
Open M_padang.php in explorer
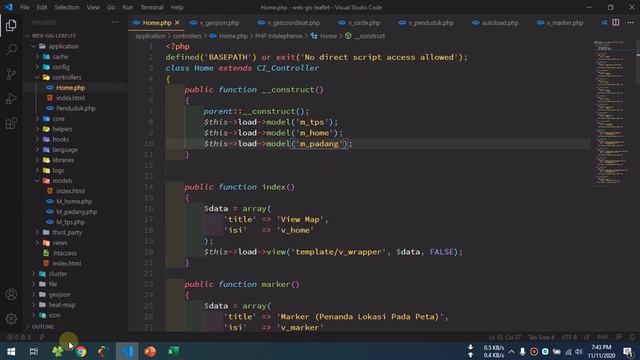click(x=76, y=212)
